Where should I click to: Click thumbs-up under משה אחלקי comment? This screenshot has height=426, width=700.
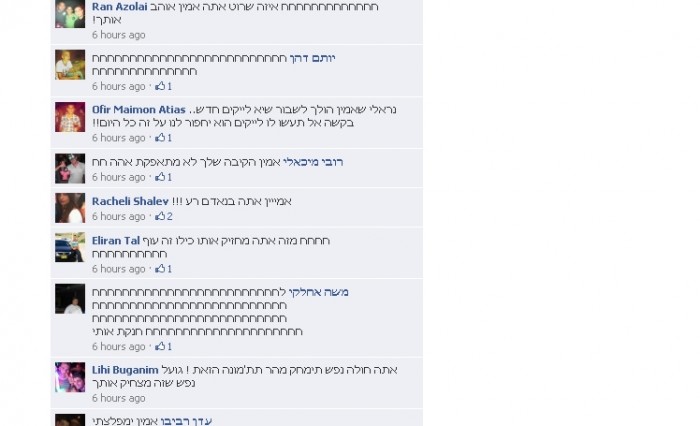pyautogui.click(x=160, y=346)
